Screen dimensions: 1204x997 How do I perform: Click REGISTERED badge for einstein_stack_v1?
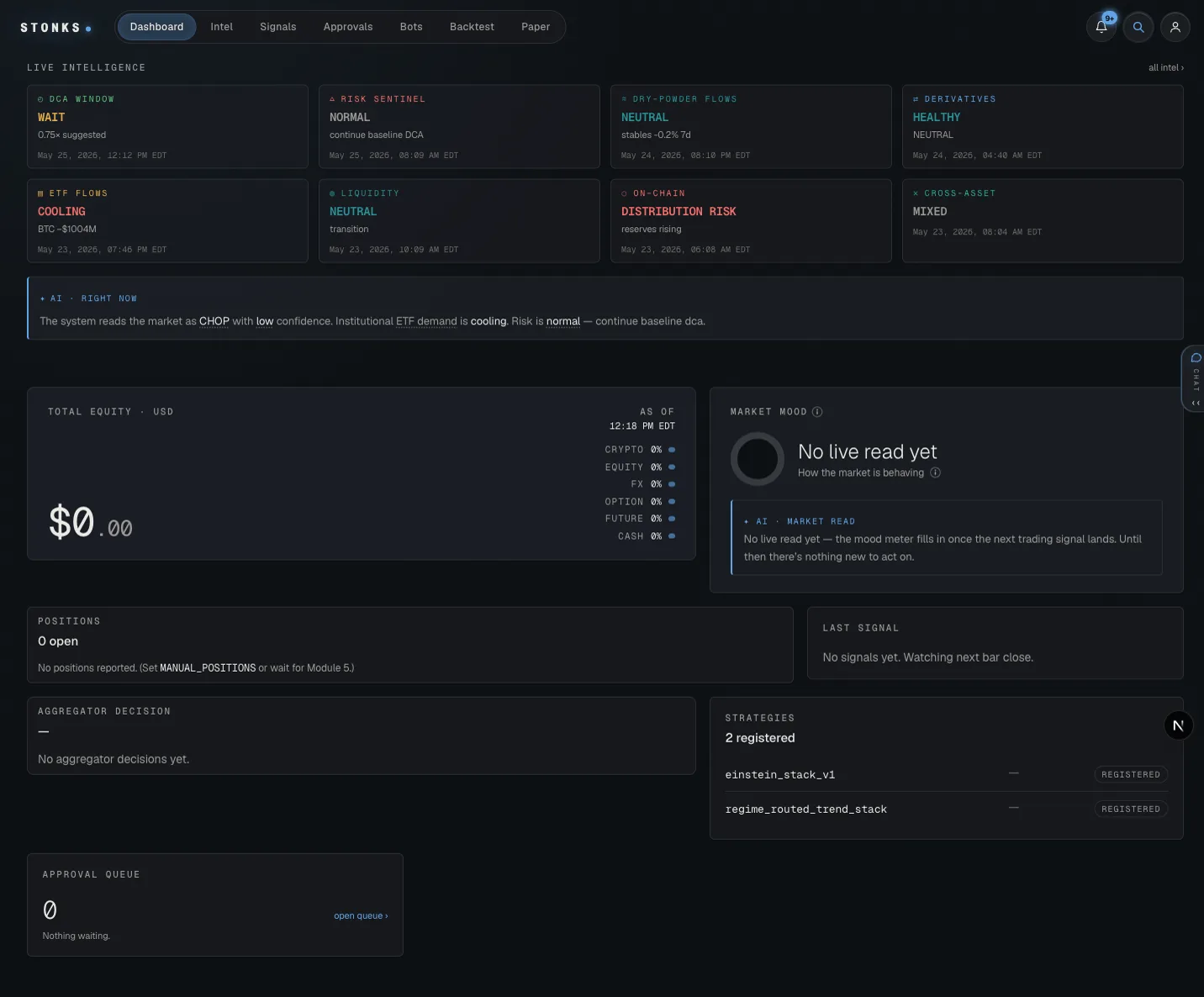tap(1131, 774)
